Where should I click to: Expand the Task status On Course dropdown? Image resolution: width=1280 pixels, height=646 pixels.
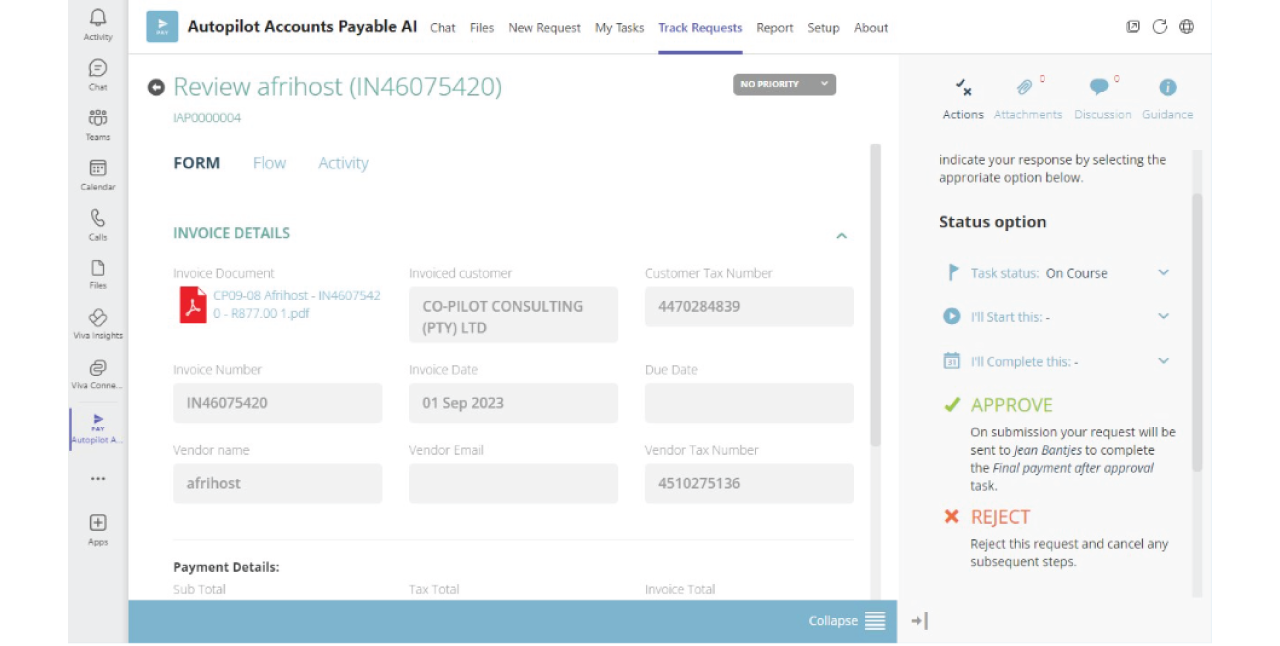(1163, 273)
